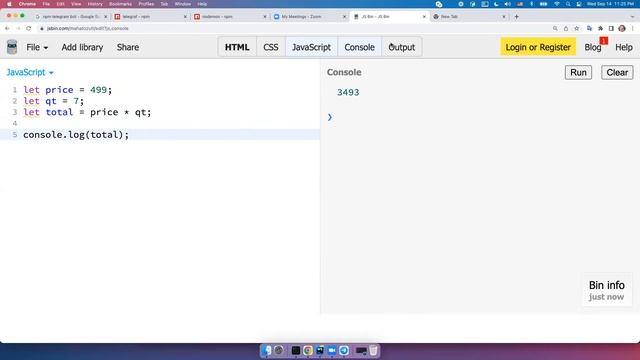
Task: Bookmark this page with star icon
Action: point(576,29)
